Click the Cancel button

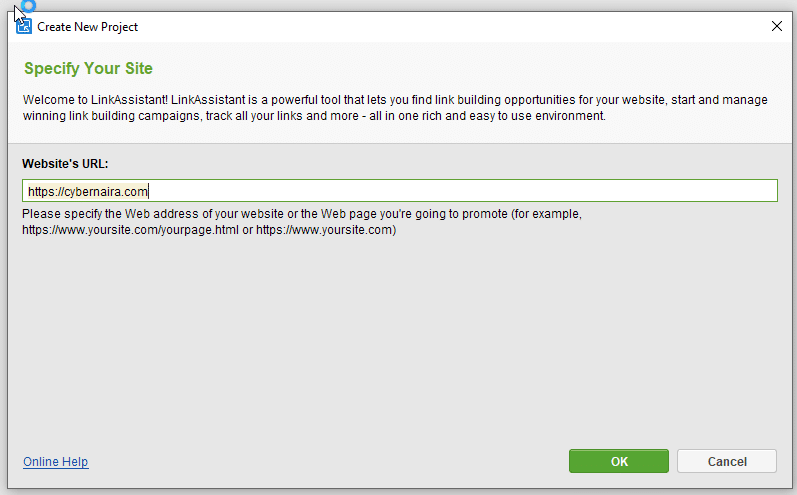[x=727, y=462]
